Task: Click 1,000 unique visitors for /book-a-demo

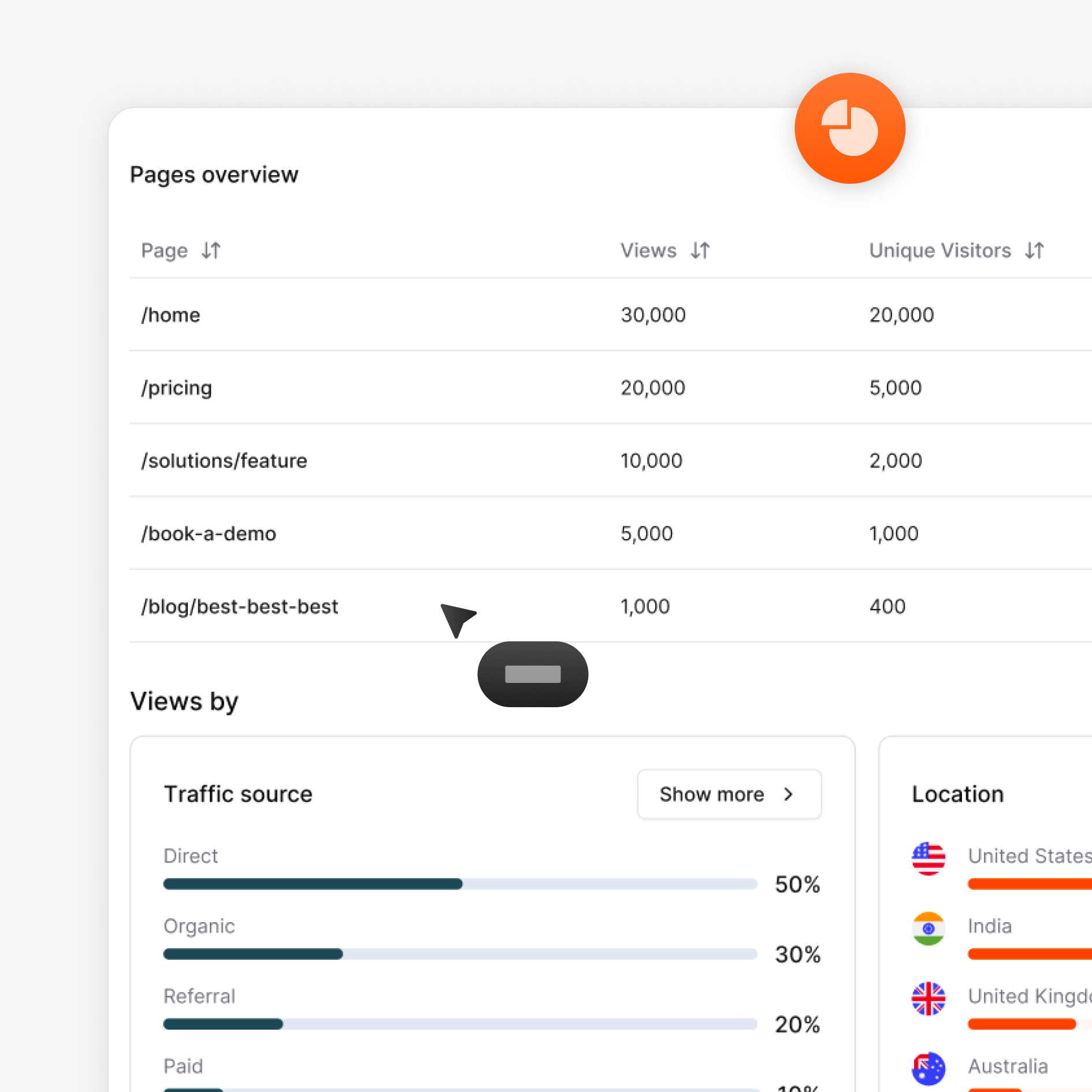Action: 894,533
